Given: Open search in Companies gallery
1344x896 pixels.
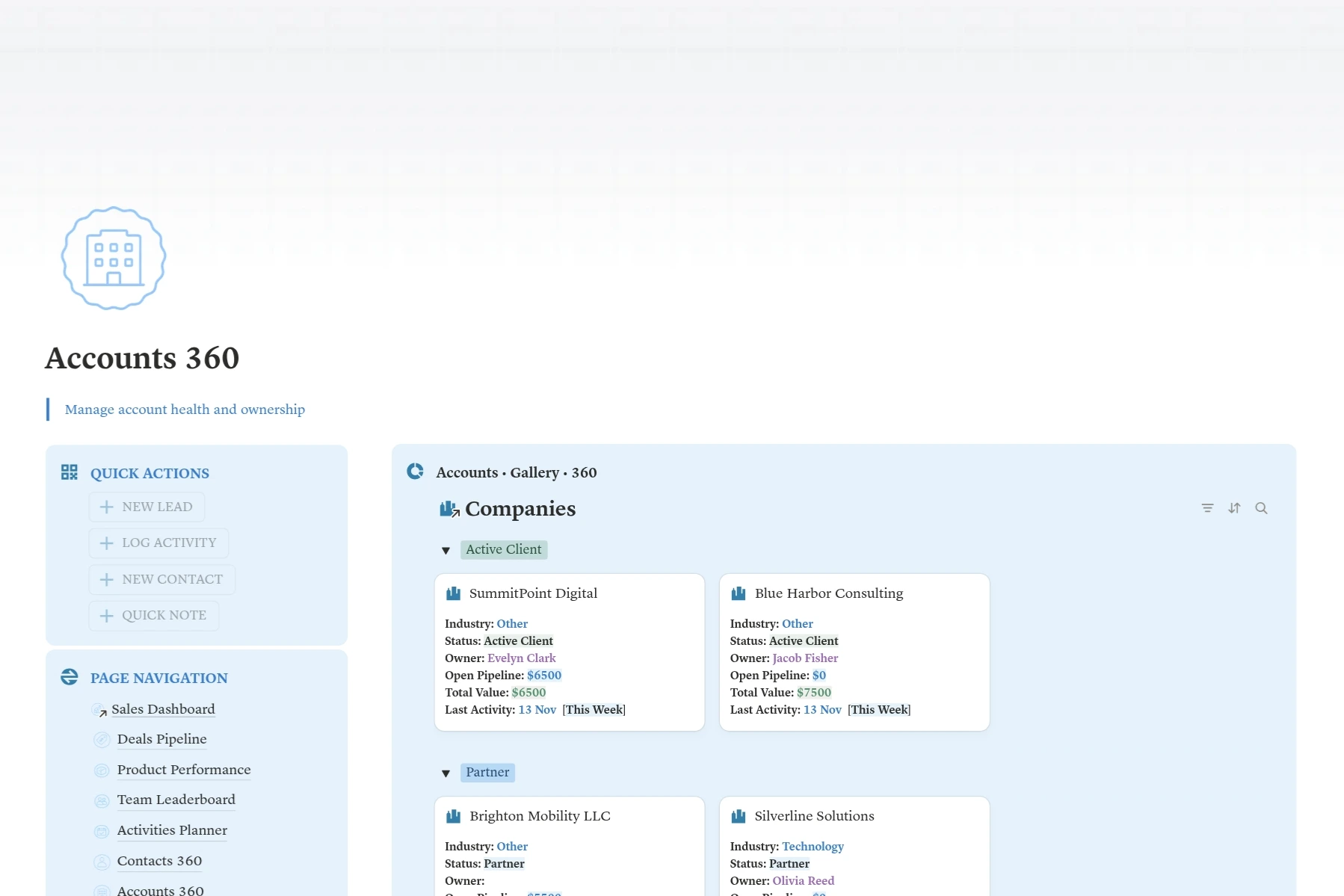Looking at the screenshot, I should 1261,508.
